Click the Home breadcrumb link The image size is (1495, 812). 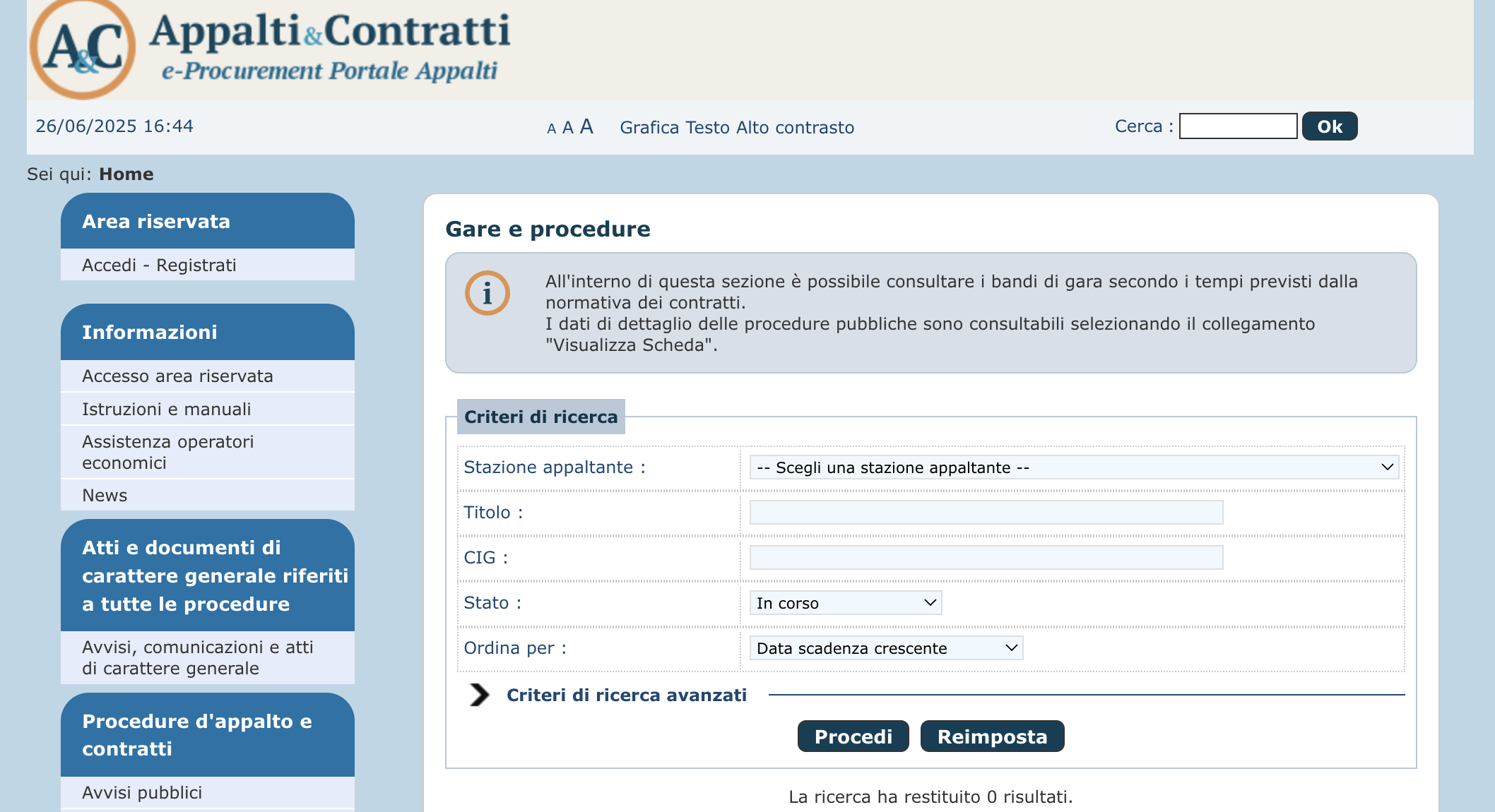(126, 174)
